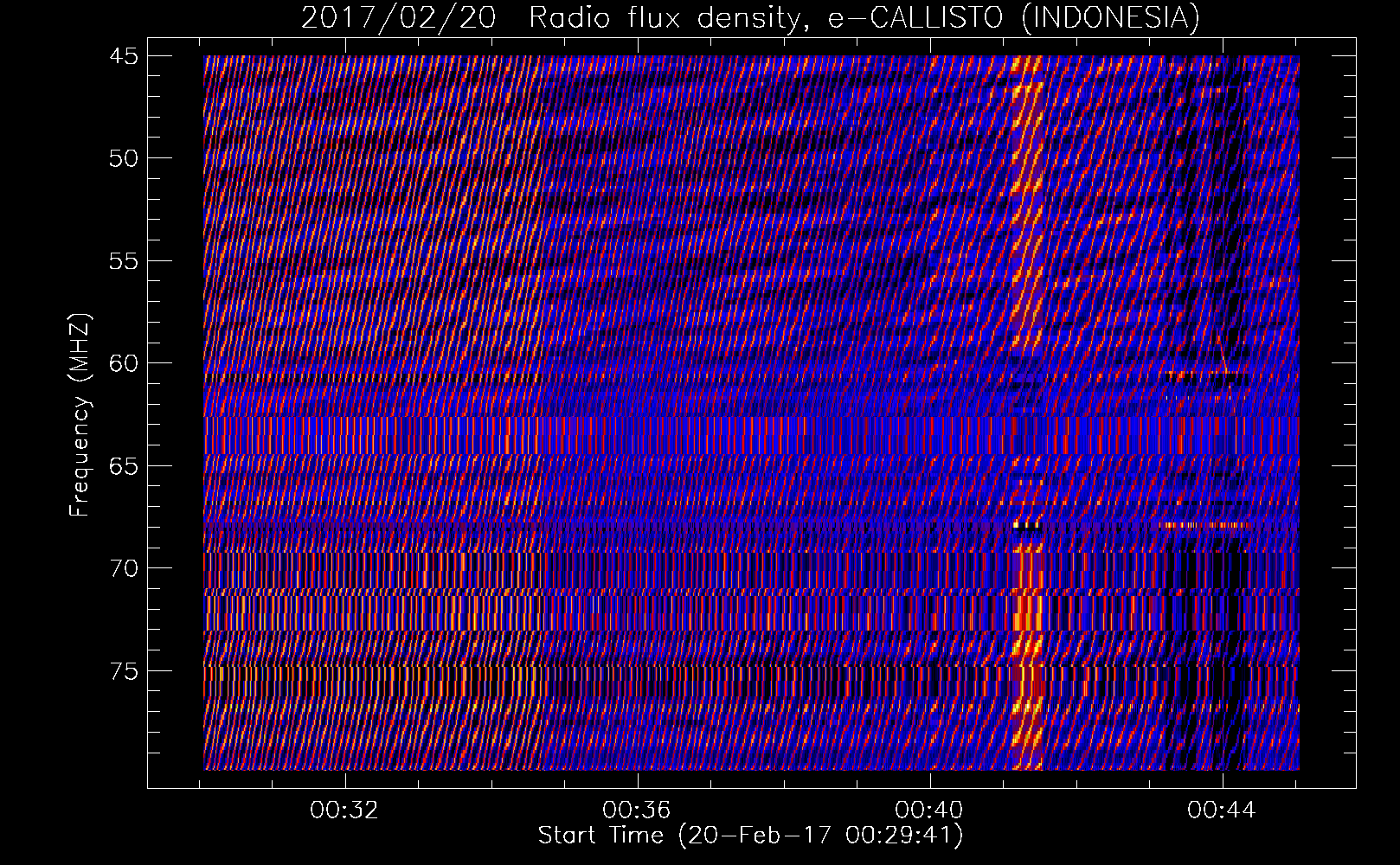Click the 00:44 time tick label
The width and height of the screenshot is (1400, 865).
pos(1222,811)
